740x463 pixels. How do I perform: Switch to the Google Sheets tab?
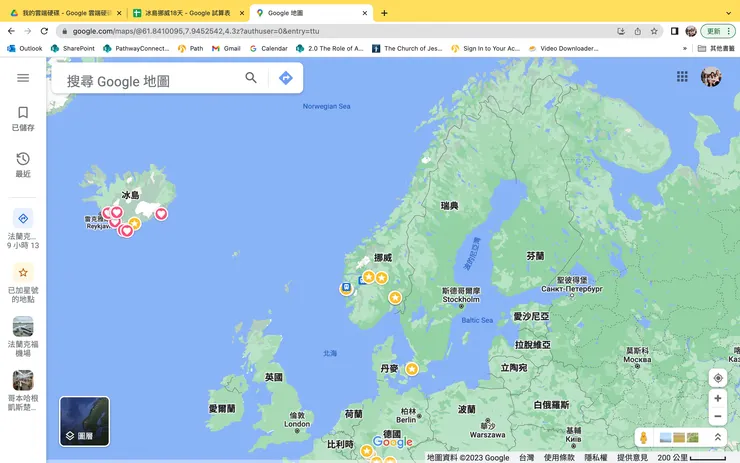coord(188,13)
